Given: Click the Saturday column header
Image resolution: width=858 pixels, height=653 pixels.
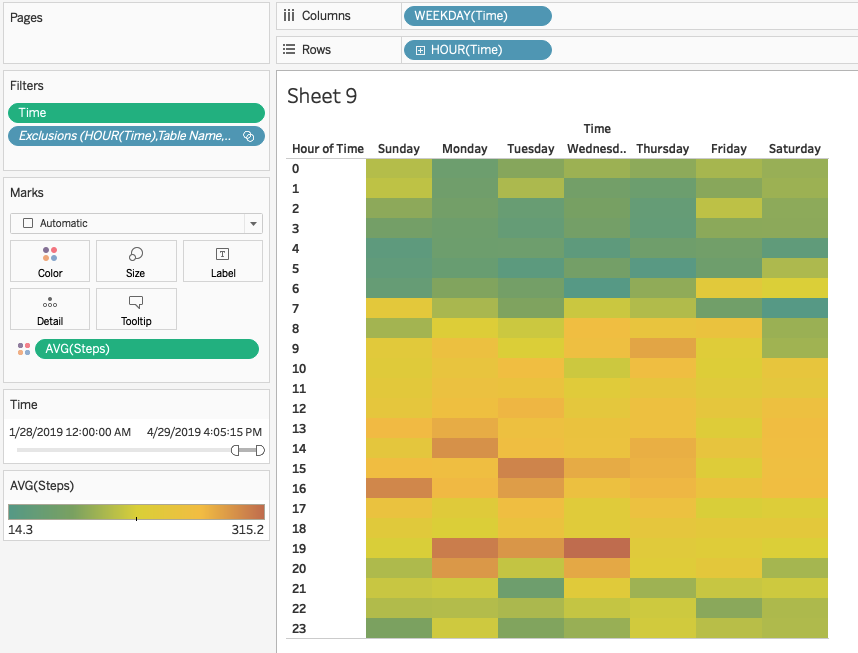Looking at the screenshot, I should point(795,149).
